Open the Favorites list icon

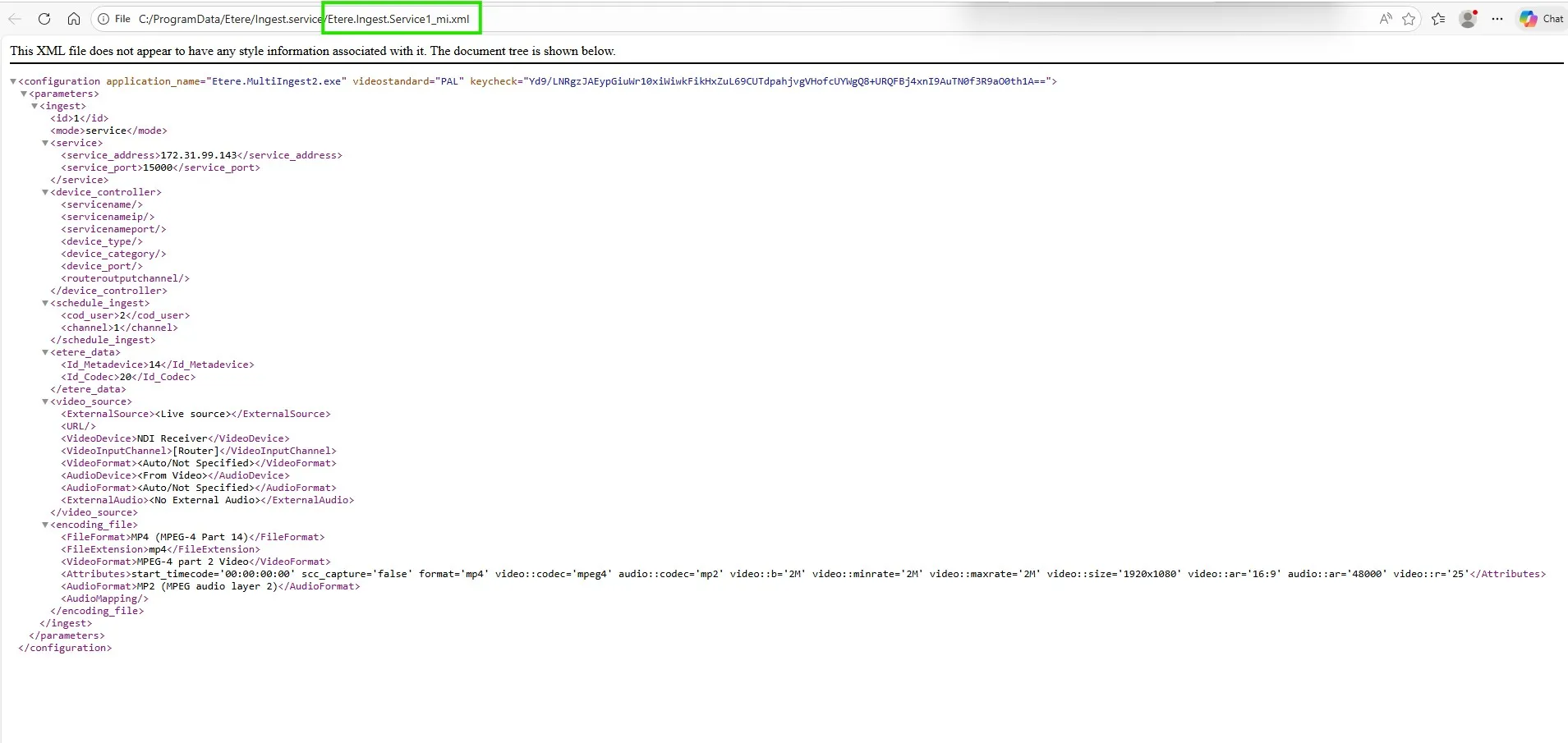pos(1438,19)
